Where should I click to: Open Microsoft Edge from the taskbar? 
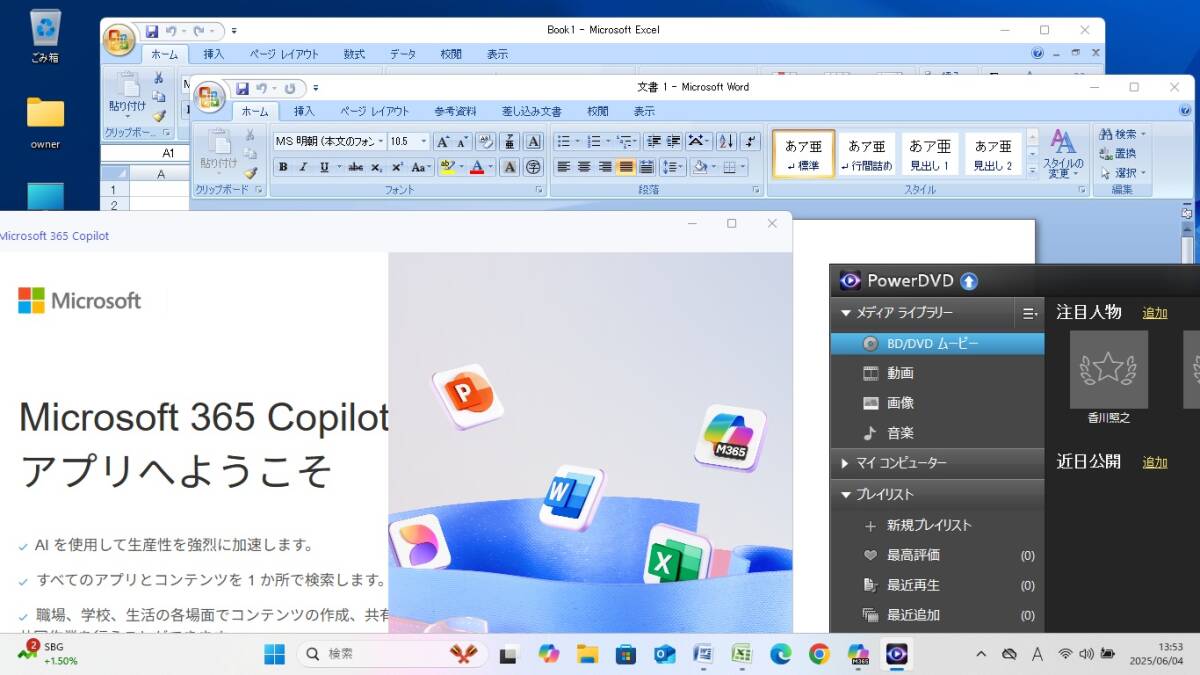tap(780, 654)
